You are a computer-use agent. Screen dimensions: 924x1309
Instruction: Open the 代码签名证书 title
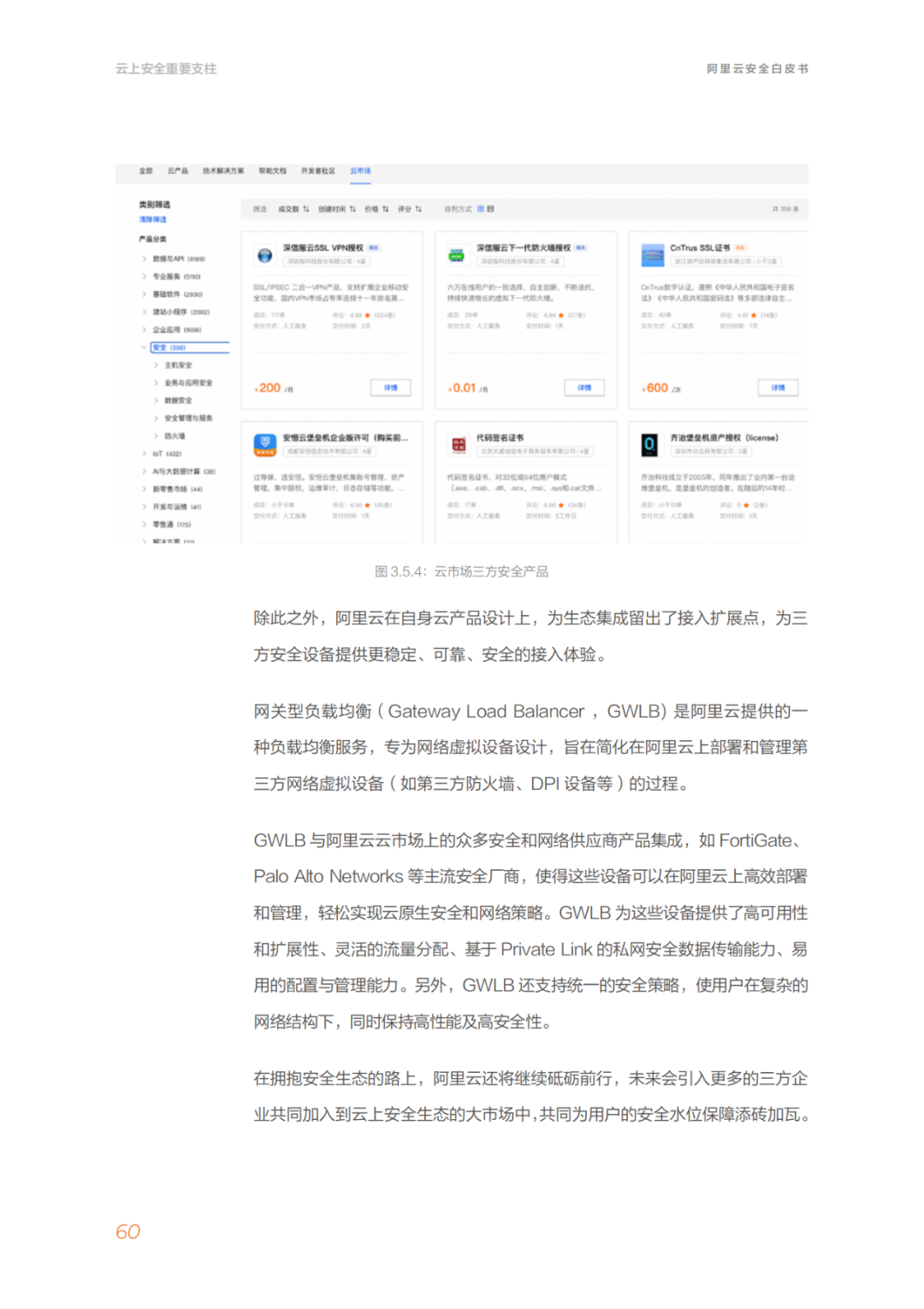500,438
